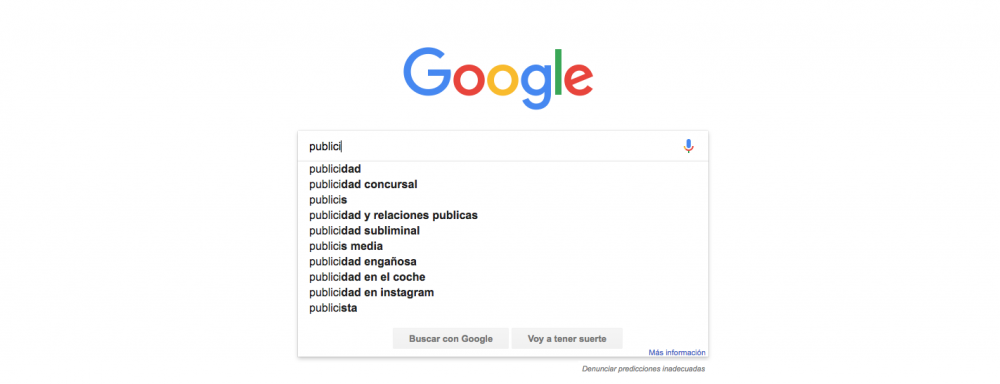
Task: Select the "publicidad engañosa" suggestion
Action: tap(503, 262)
